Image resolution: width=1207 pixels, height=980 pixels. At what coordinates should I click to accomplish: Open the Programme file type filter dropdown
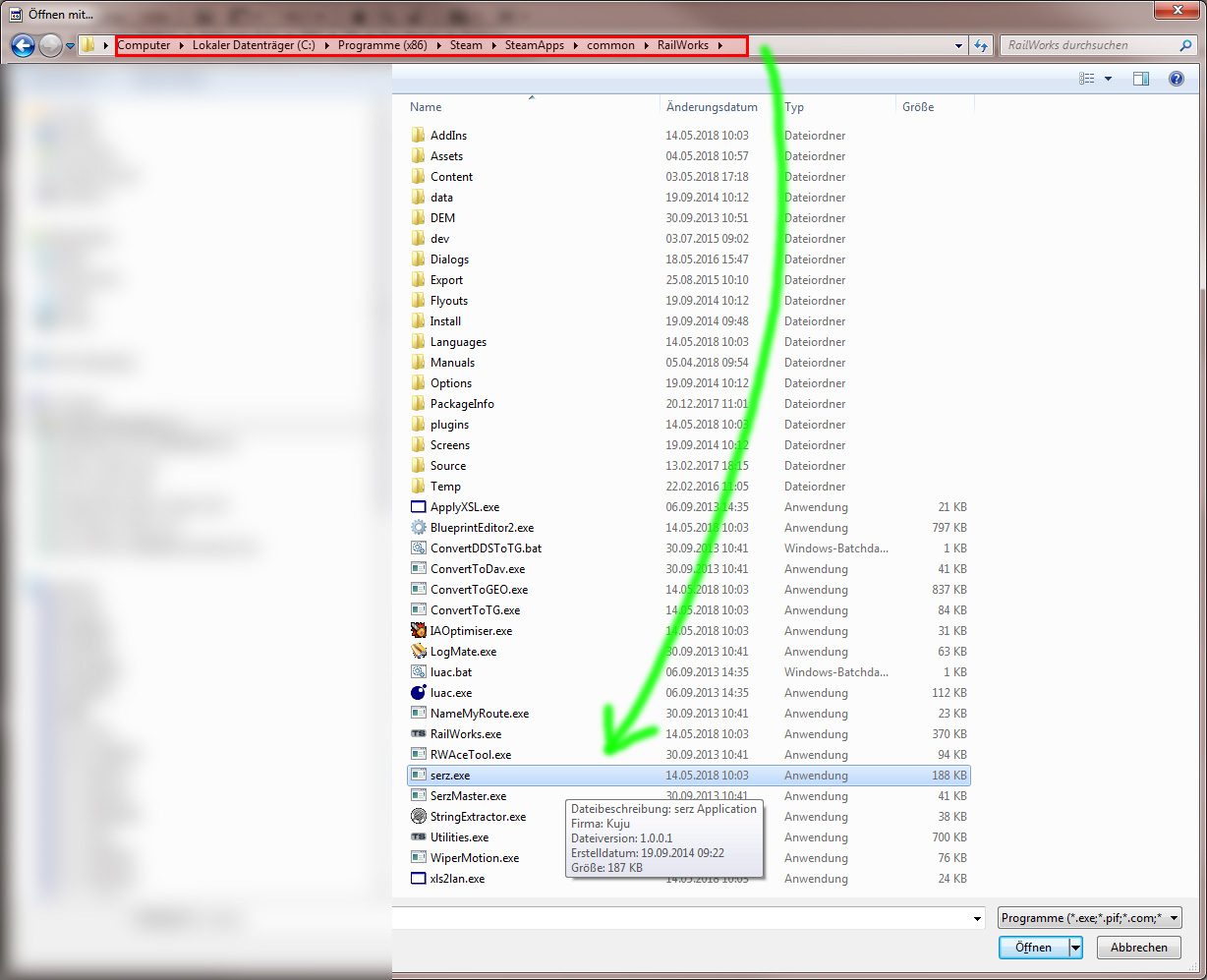click(x=1089, y=918)
